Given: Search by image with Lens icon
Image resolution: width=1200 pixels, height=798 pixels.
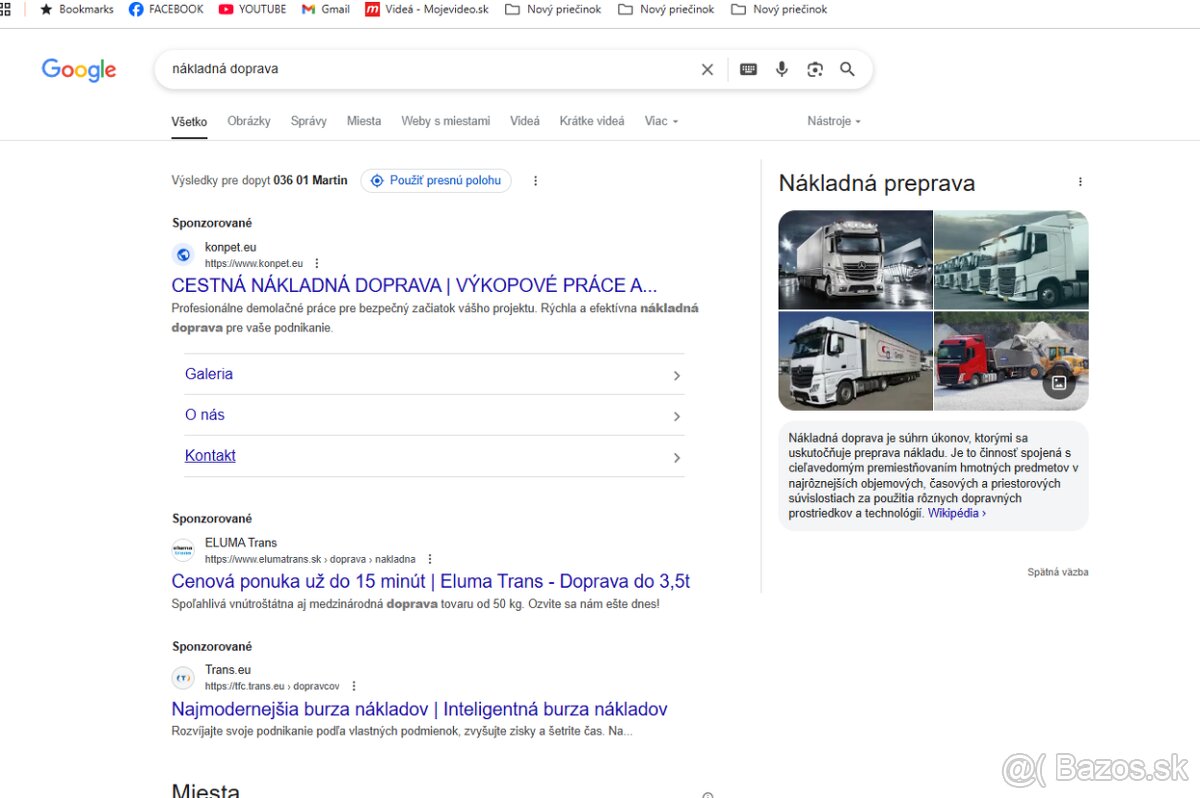Looking at the screenshot, I should [815, 69].
